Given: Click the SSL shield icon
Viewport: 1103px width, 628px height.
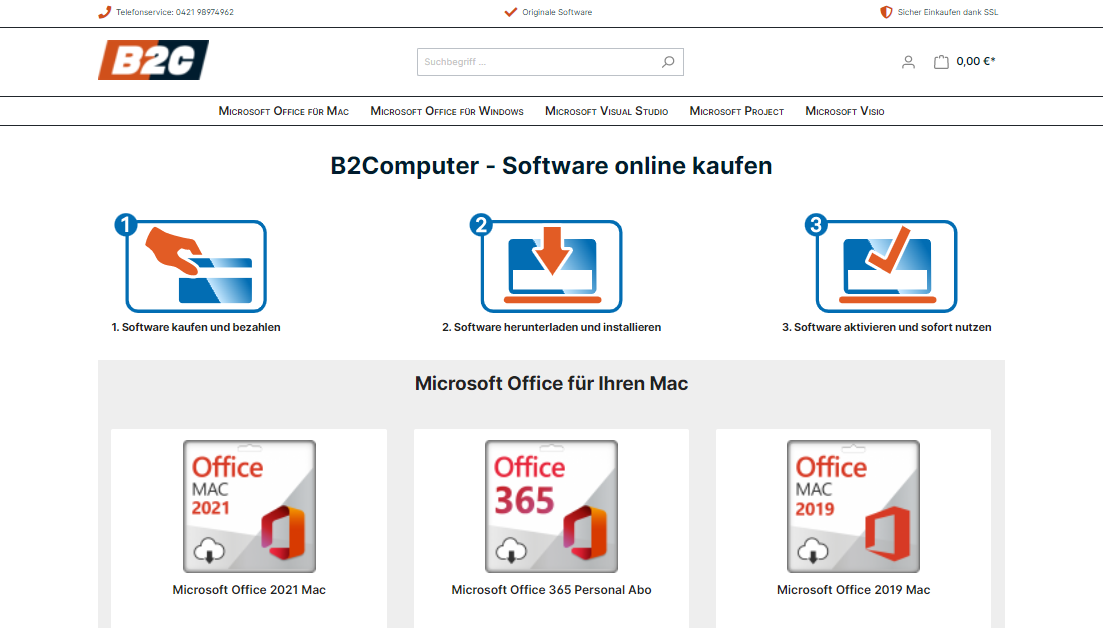Looking at the screenshot, I should tap(886, 12).
